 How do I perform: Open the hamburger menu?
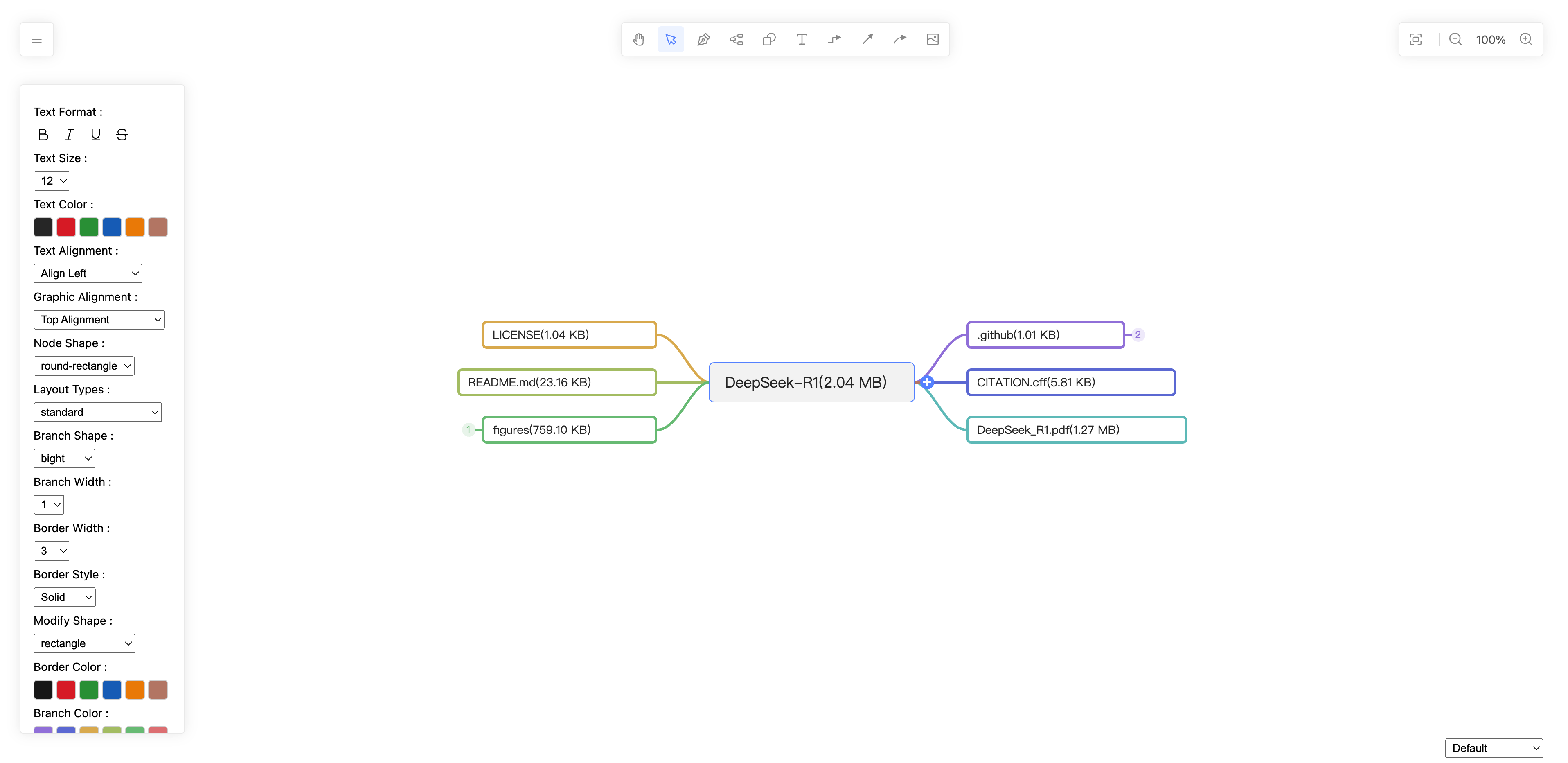point(36,40)
